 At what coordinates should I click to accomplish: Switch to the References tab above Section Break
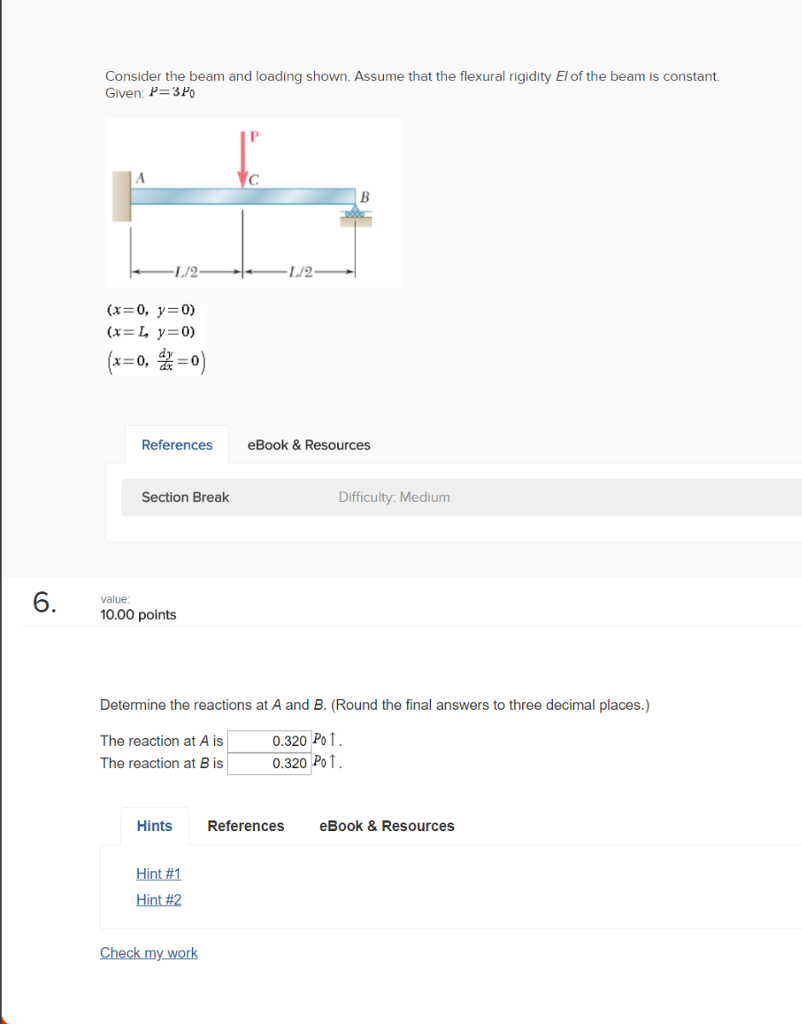point(177,444)
